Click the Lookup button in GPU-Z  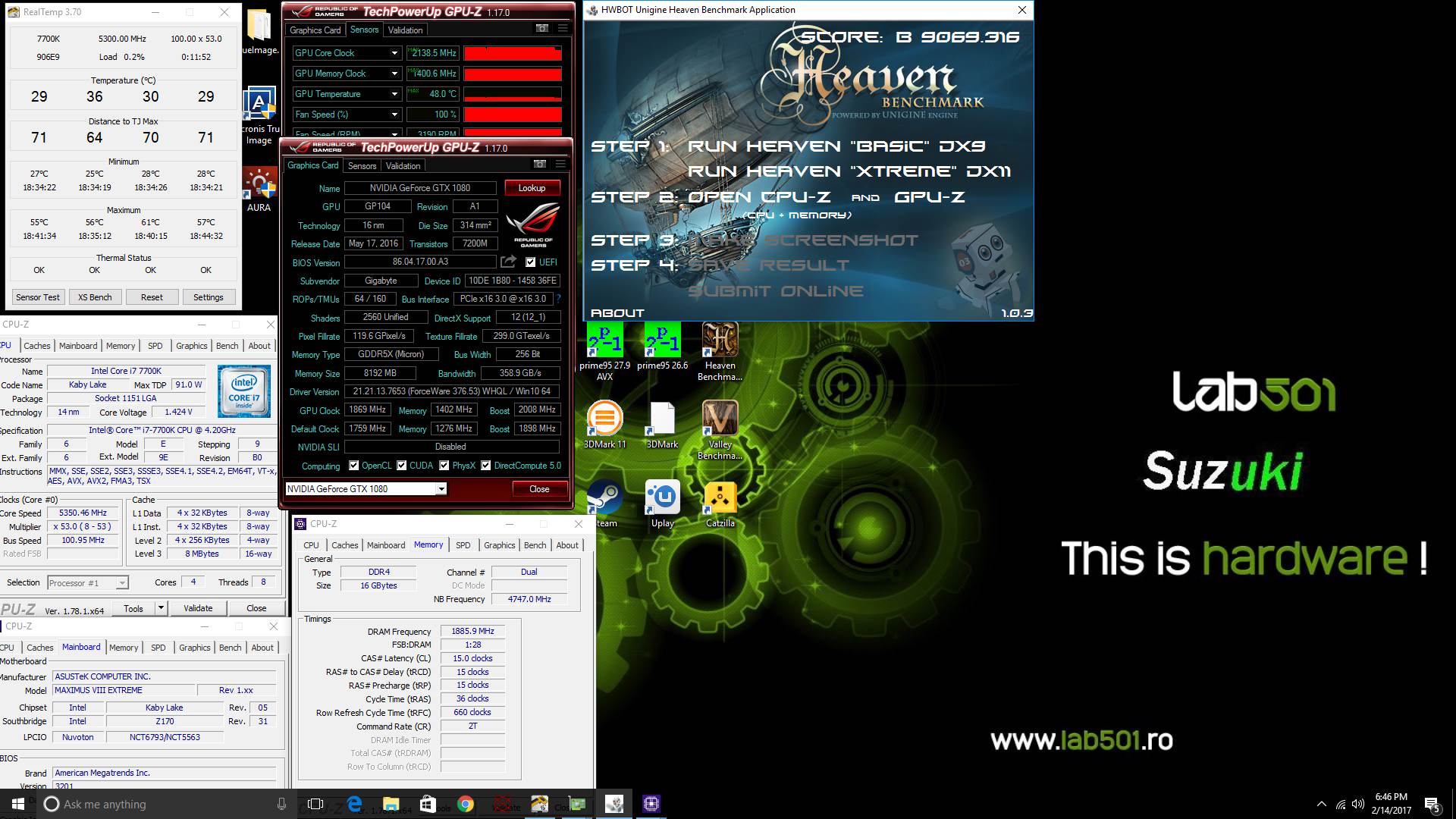point(532,188)
